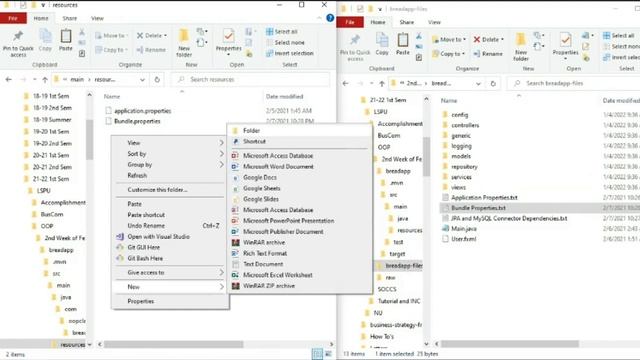Create new Text Document

click(x=300, y=264)
